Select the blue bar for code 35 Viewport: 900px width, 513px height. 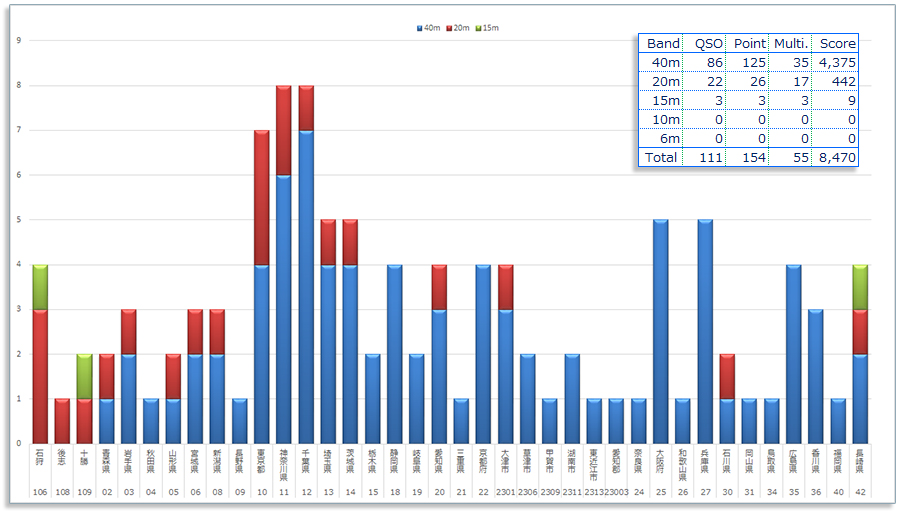coord(793,353)
